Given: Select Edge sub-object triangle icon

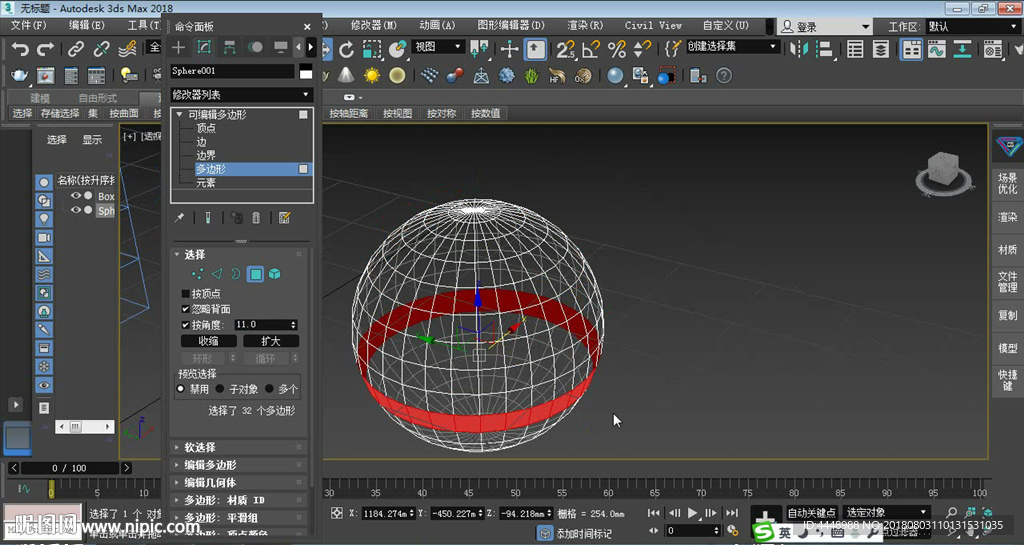Looking at the screenshot, I should 217,274.
